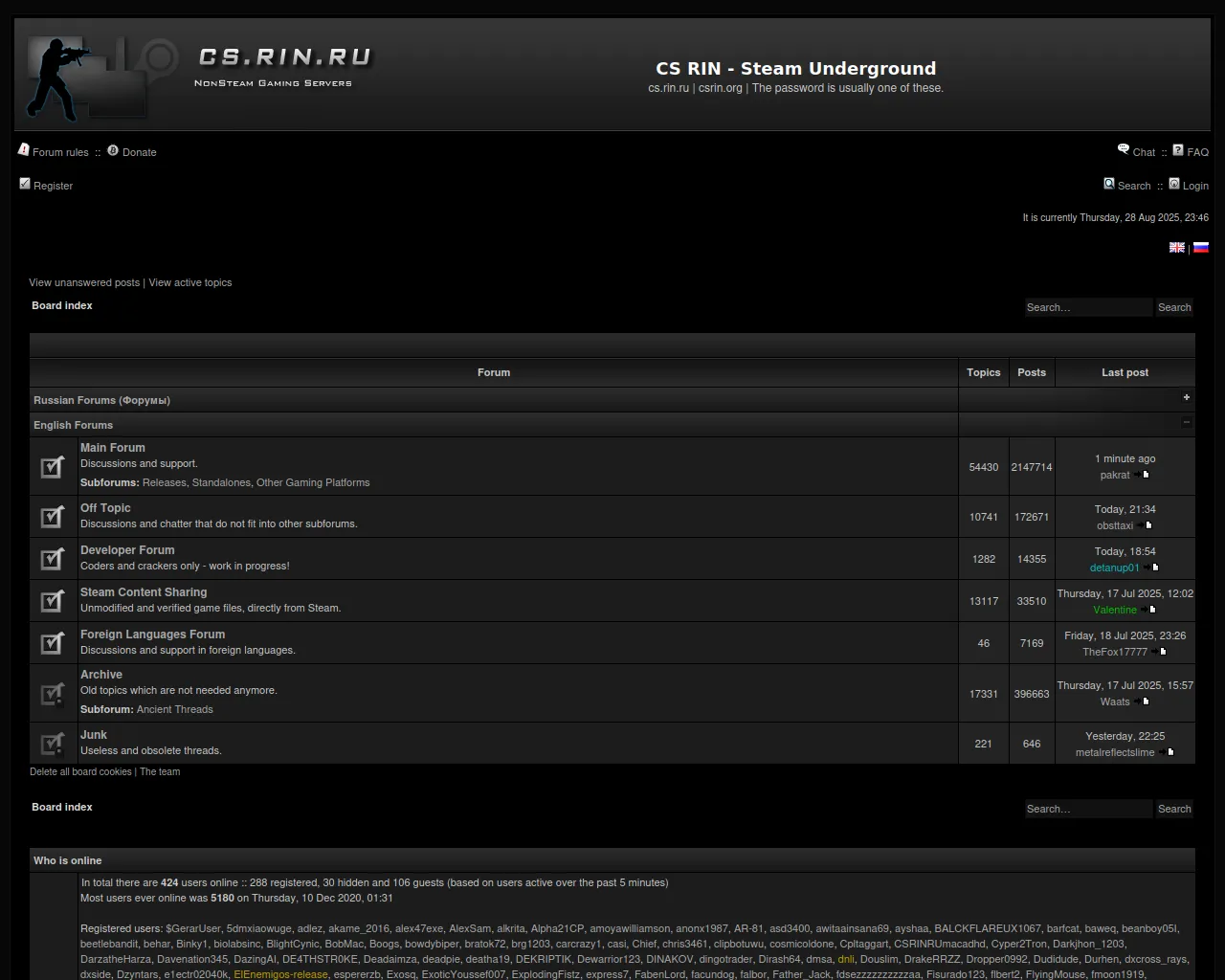The width and height of the screenshot is (1225, 980).
Task: Click the Login icon
Action: (x=1174, y=184)
